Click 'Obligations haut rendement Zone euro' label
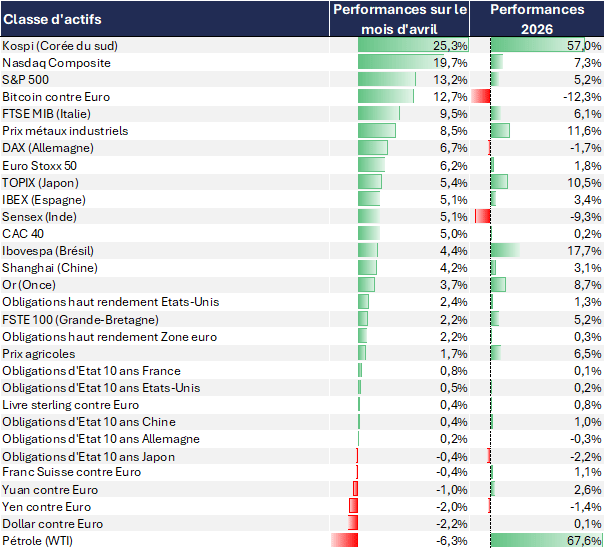Viewport: 605px width, 550px height. 110,337
